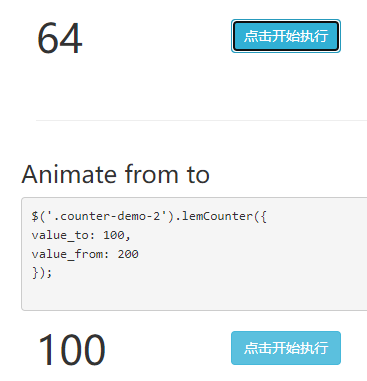Image resolution: width=367 pixels, height=381 pixels.
Task: Click the first code line with lemCounter call
Action: coord(149,216)
